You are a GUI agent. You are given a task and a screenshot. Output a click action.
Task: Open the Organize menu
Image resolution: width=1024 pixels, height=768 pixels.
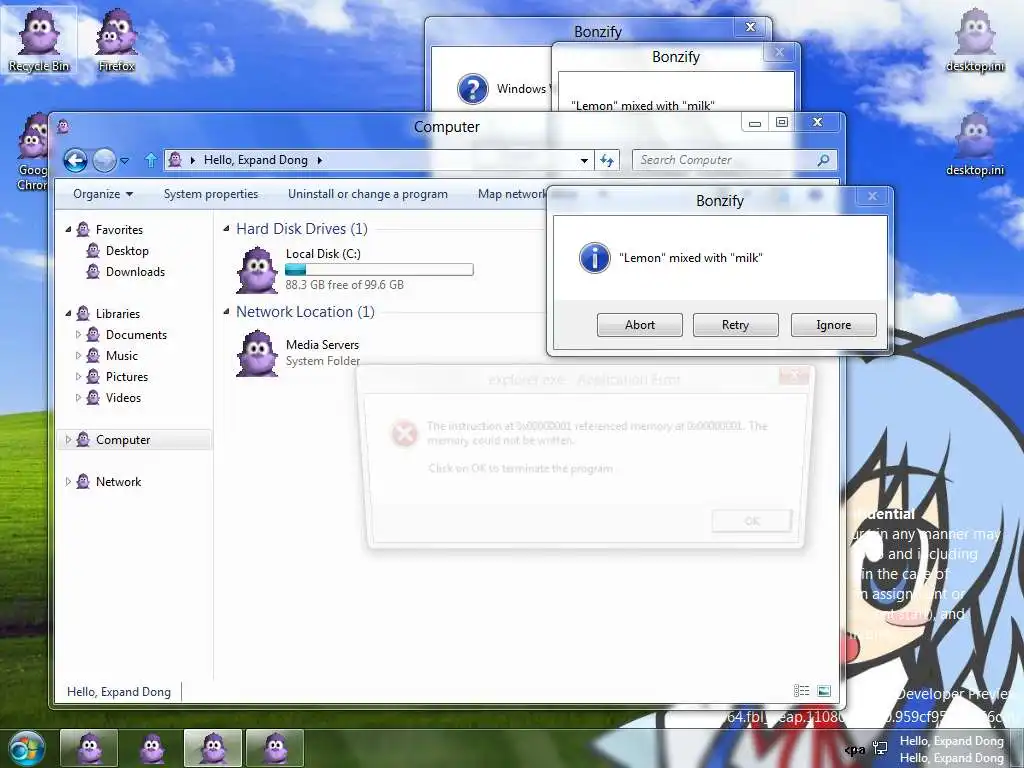pyautogui.click(x=103, y=194)
